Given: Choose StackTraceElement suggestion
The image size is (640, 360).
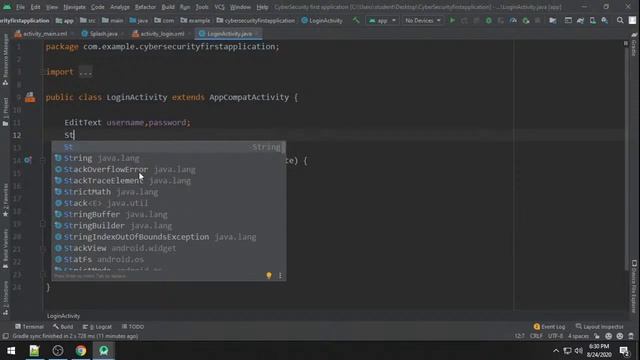Looking at the screenshot, I should click(x=169, y=181).
